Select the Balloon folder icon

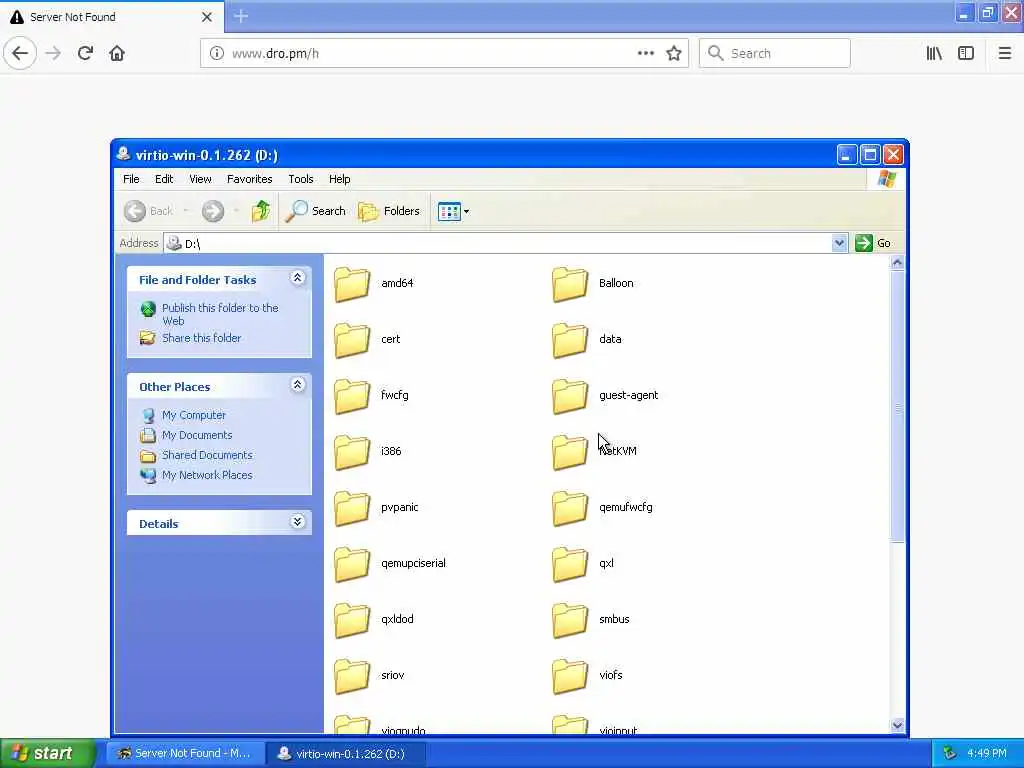coord(570,283)
